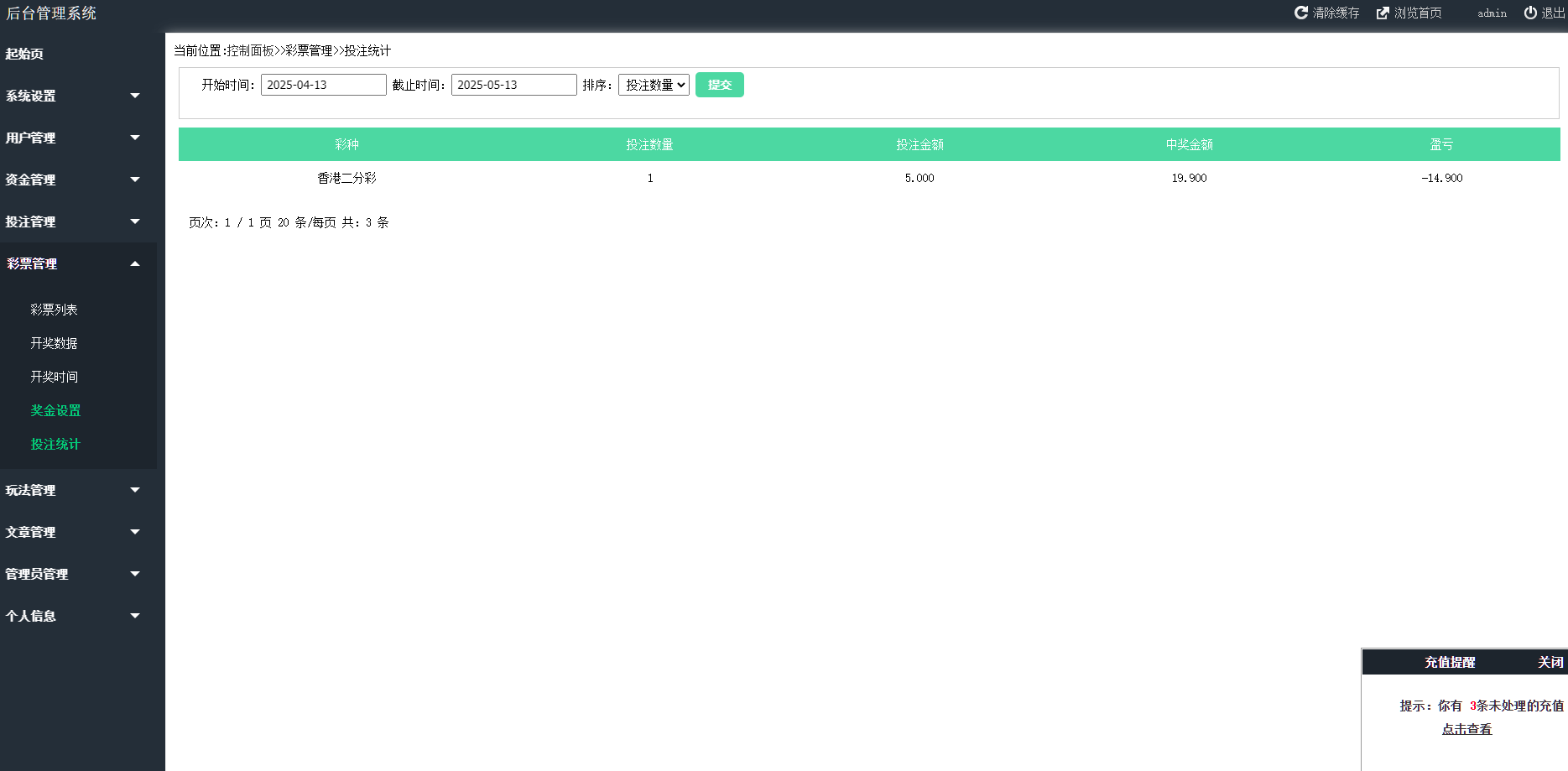Expand the 系统设置 menu arrow

(135, 96)
